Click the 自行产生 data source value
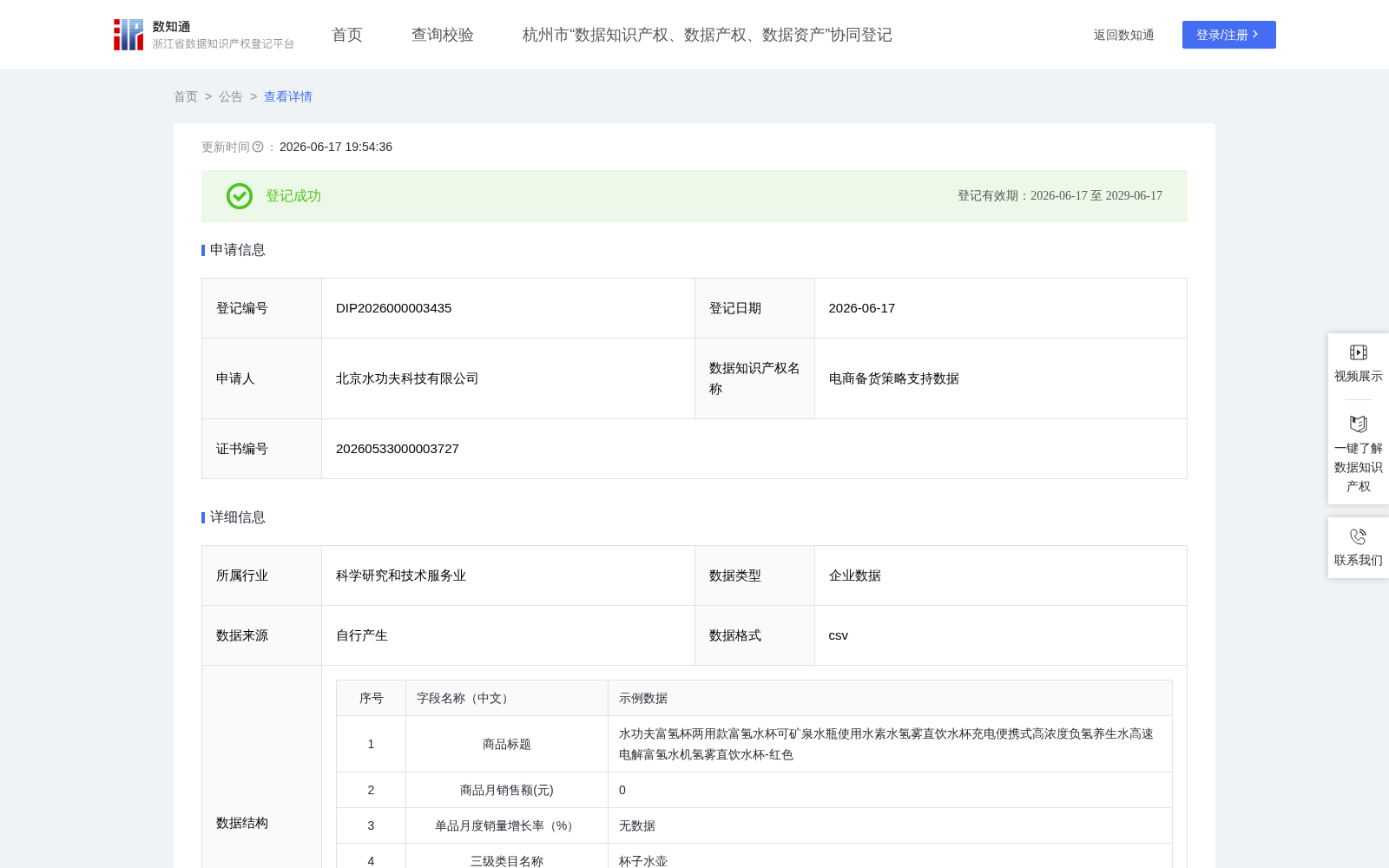Image resolution: width=1389 pixels, height=868 pixels. (x=362, y=635)
